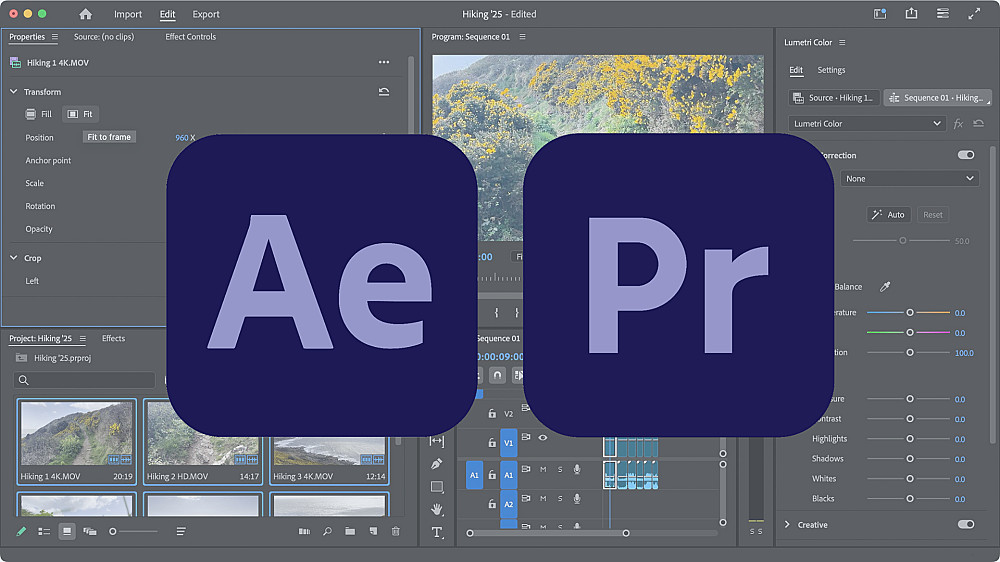This screenshot has height=562, width=1000.
Task: Switch to Source: (no clips) tab
Action: tap(104, 37)
